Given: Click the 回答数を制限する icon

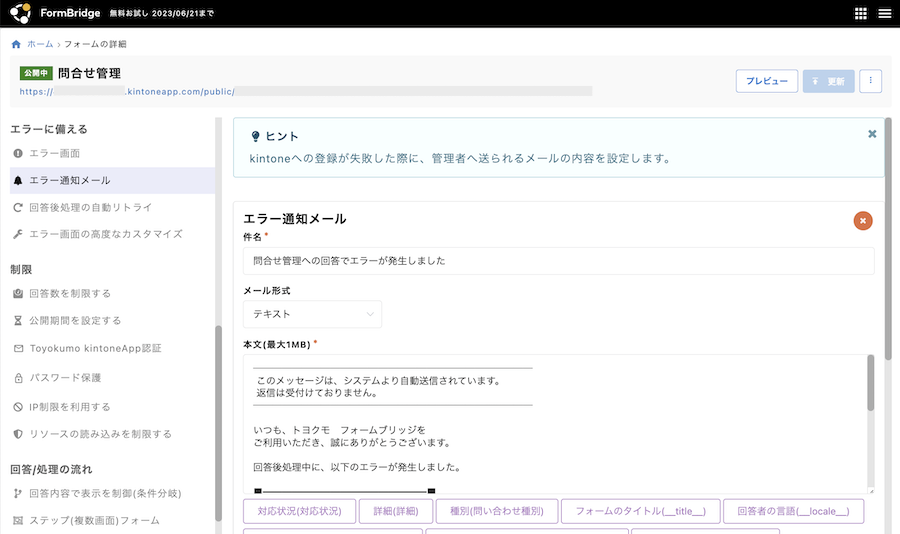Looking at the screenshot, I should click(18, 293).
